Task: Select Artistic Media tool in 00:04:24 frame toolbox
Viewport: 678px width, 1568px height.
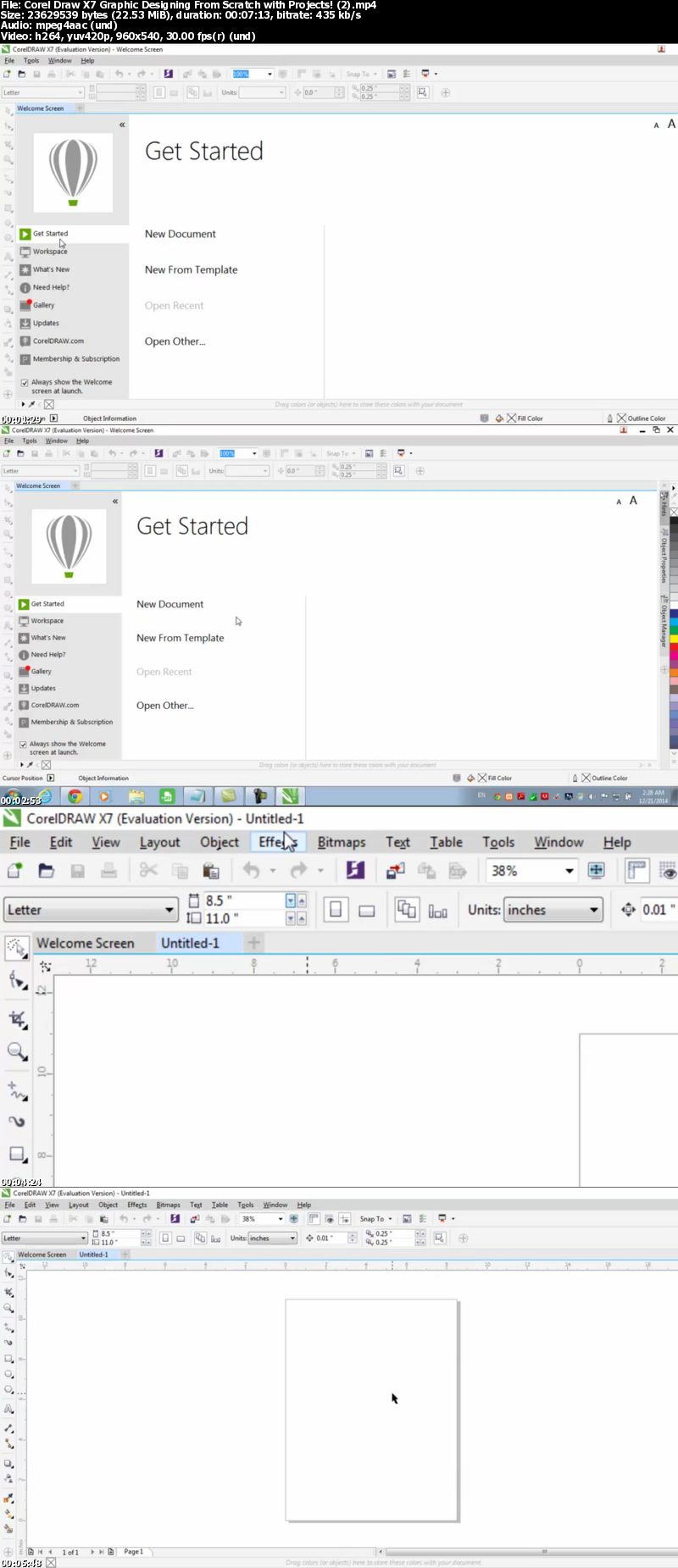Action: coord(16,1122)
